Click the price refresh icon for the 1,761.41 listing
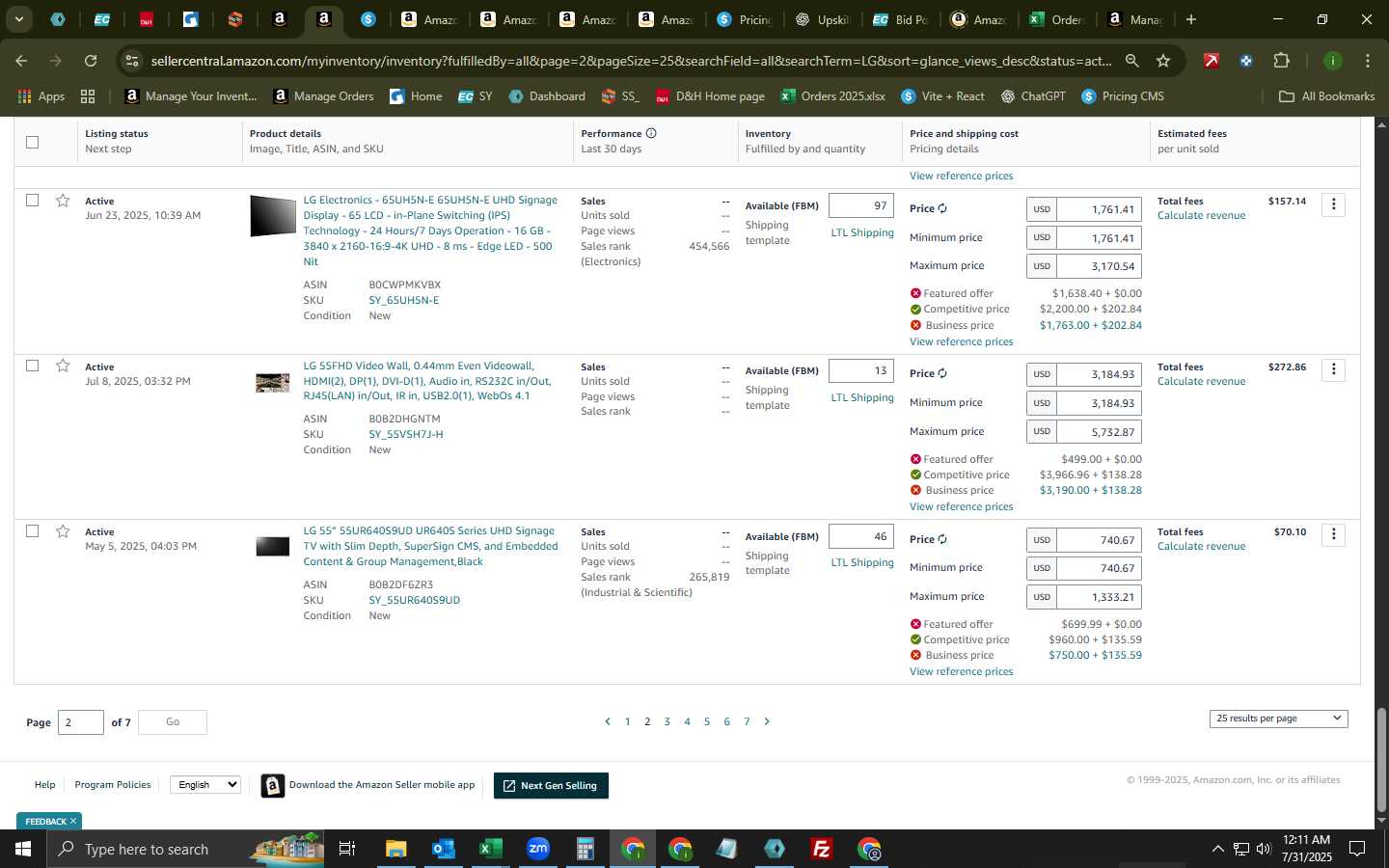Viewport: 1389px width, 868px height. (942, 208)
